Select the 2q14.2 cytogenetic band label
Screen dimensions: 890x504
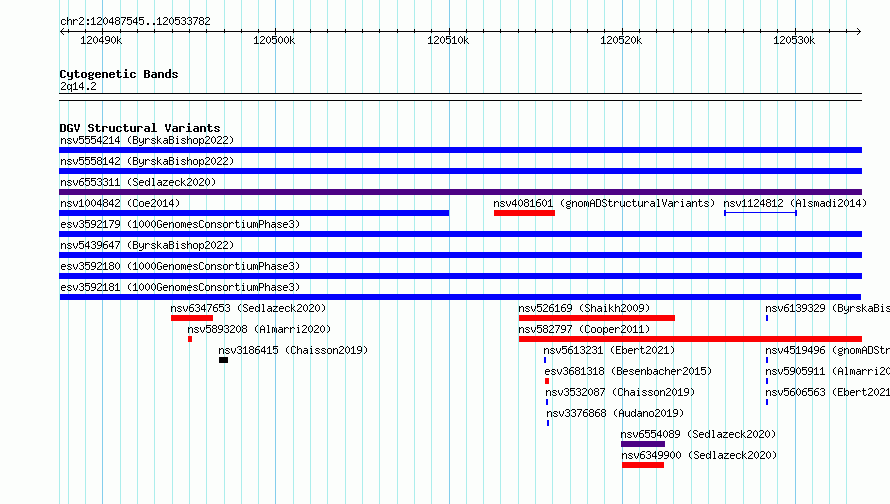click(x=78, y=86)
